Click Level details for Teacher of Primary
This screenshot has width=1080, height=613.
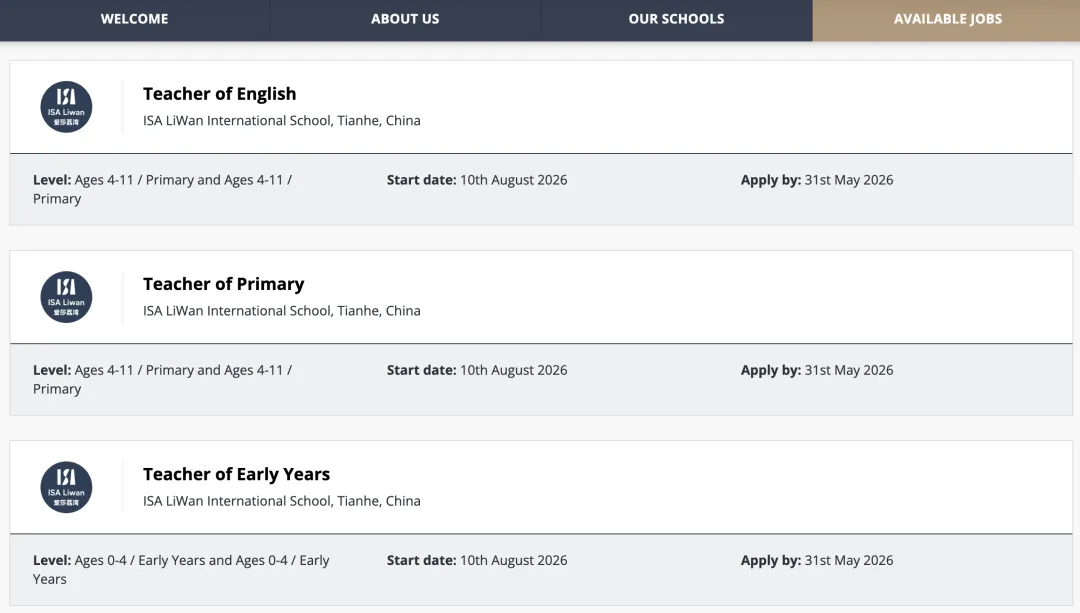[162, 379]
